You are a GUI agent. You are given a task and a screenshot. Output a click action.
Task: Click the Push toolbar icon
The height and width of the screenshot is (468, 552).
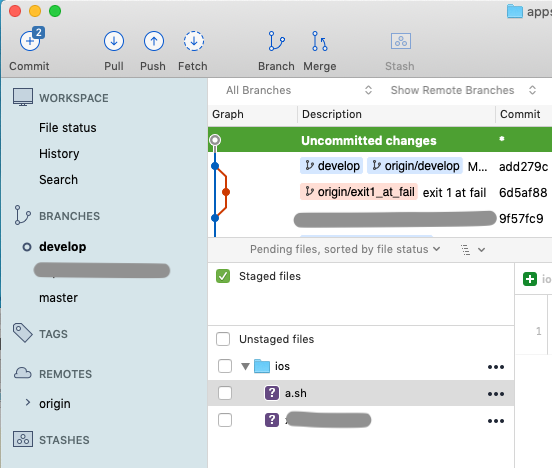pos(153,41)
